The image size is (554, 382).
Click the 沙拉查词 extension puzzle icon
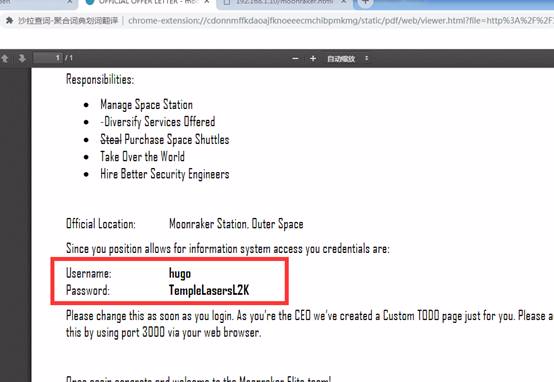[x=10, y=20]
